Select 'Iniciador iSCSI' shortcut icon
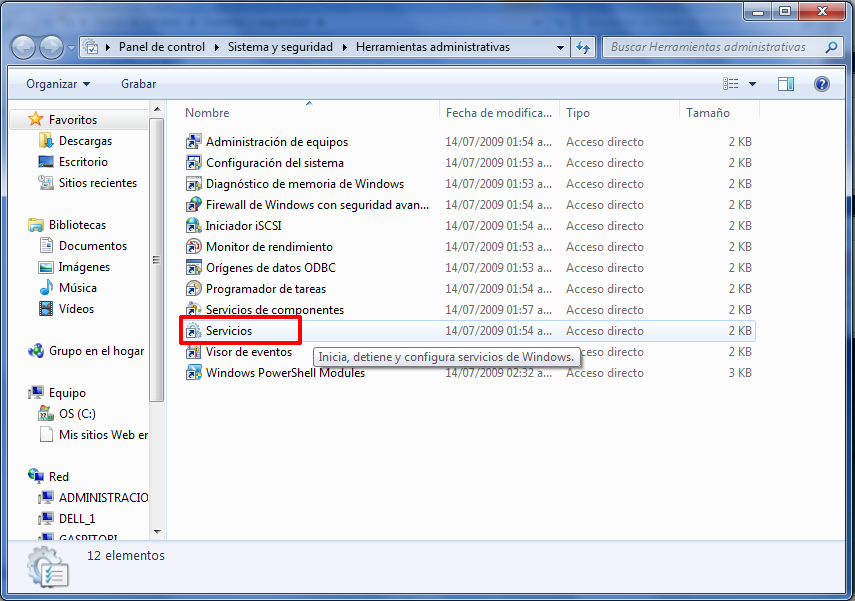The height and width of the screenshot is (601, 855). click(x=194, y=226)
